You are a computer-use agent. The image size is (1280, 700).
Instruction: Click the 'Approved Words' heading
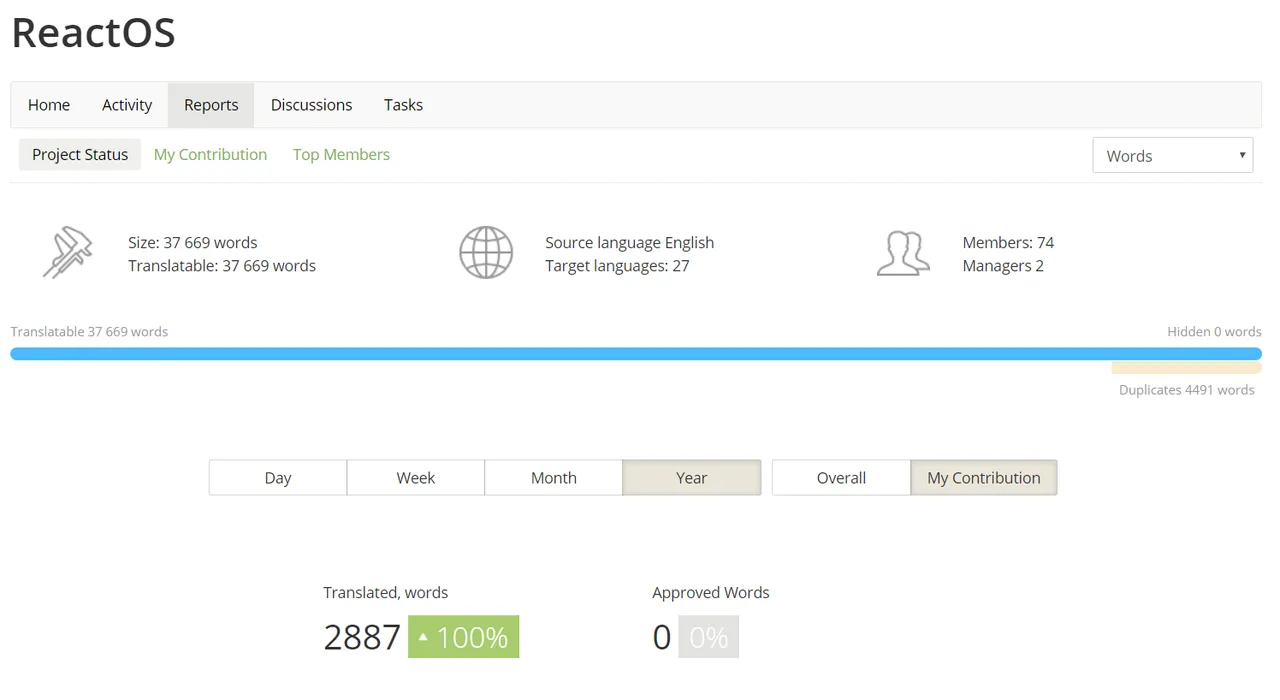[x=711, y=593]
